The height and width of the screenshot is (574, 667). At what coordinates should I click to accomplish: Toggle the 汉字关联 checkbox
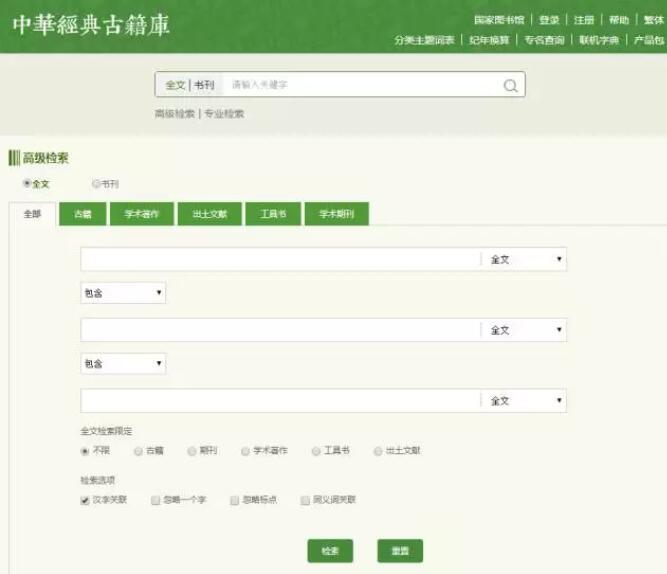click(85, 500)
